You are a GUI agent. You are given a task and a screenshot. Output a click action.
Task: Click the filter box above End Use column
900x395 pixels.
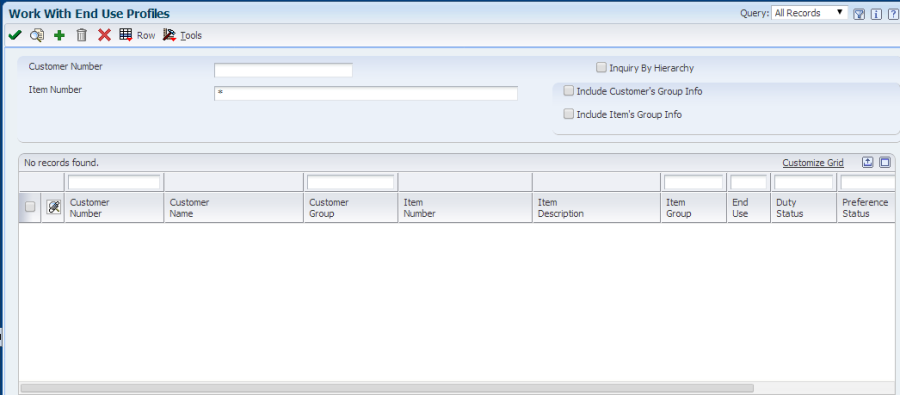point(748,183)
